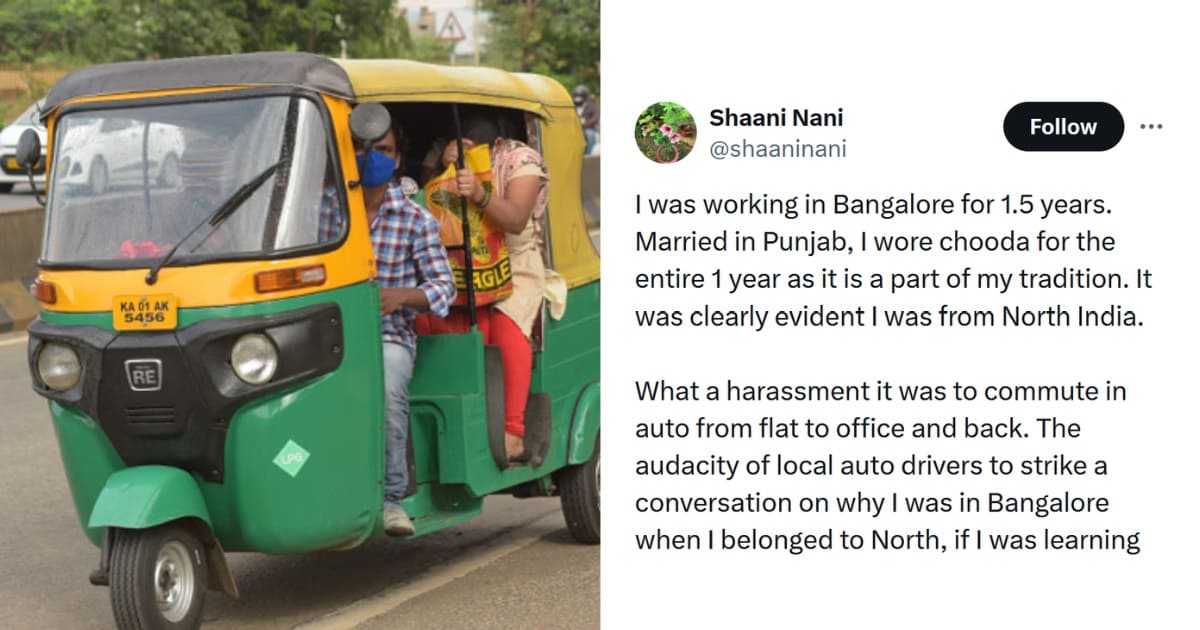The image size is (1200, 630).
Task: Open Shaani Nani's profile avatar
Action: click(665, 132)
